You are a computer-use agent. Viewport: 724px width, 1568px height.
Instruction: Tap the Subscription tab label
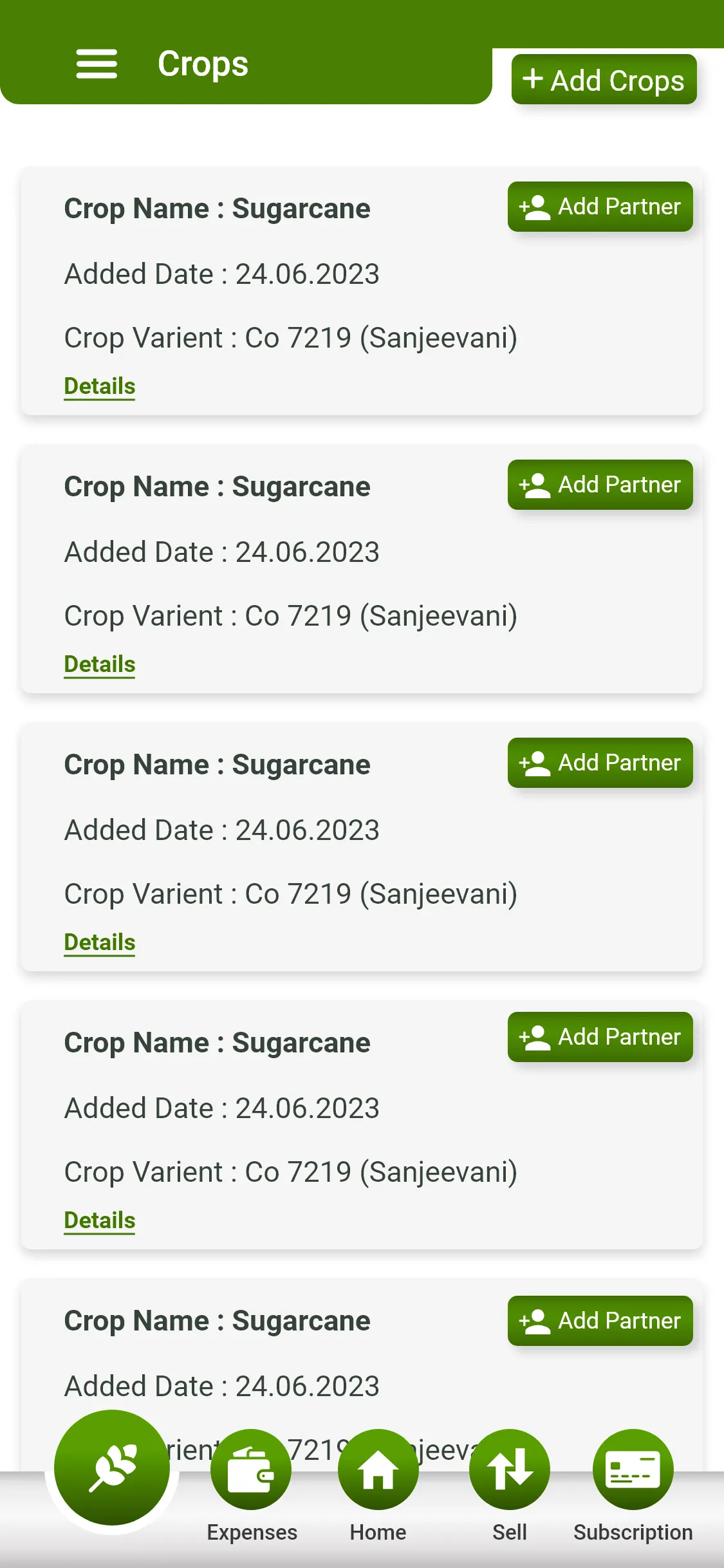633,1533
